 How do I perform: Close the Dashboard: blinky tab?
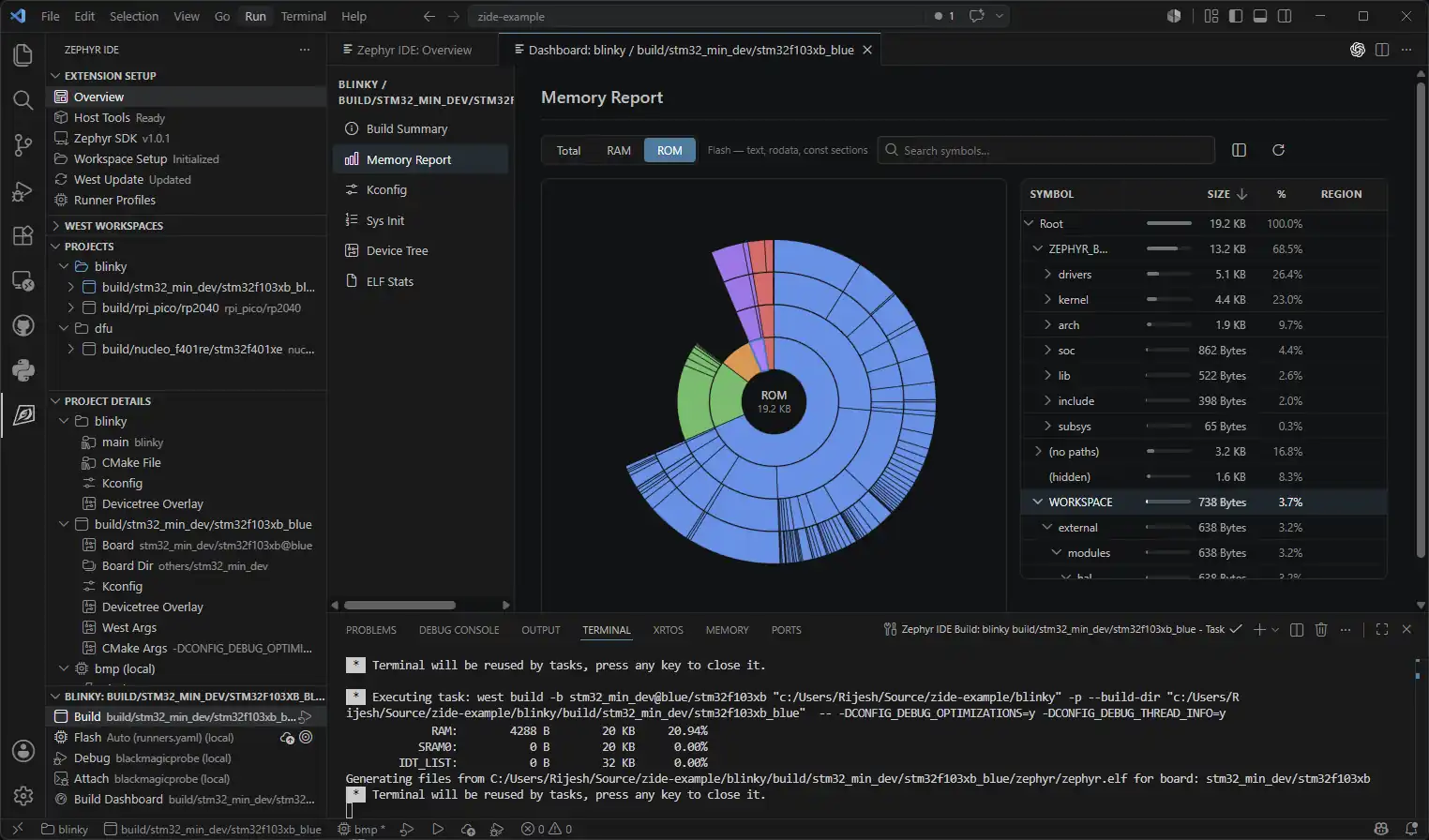[x=867, y=50]
